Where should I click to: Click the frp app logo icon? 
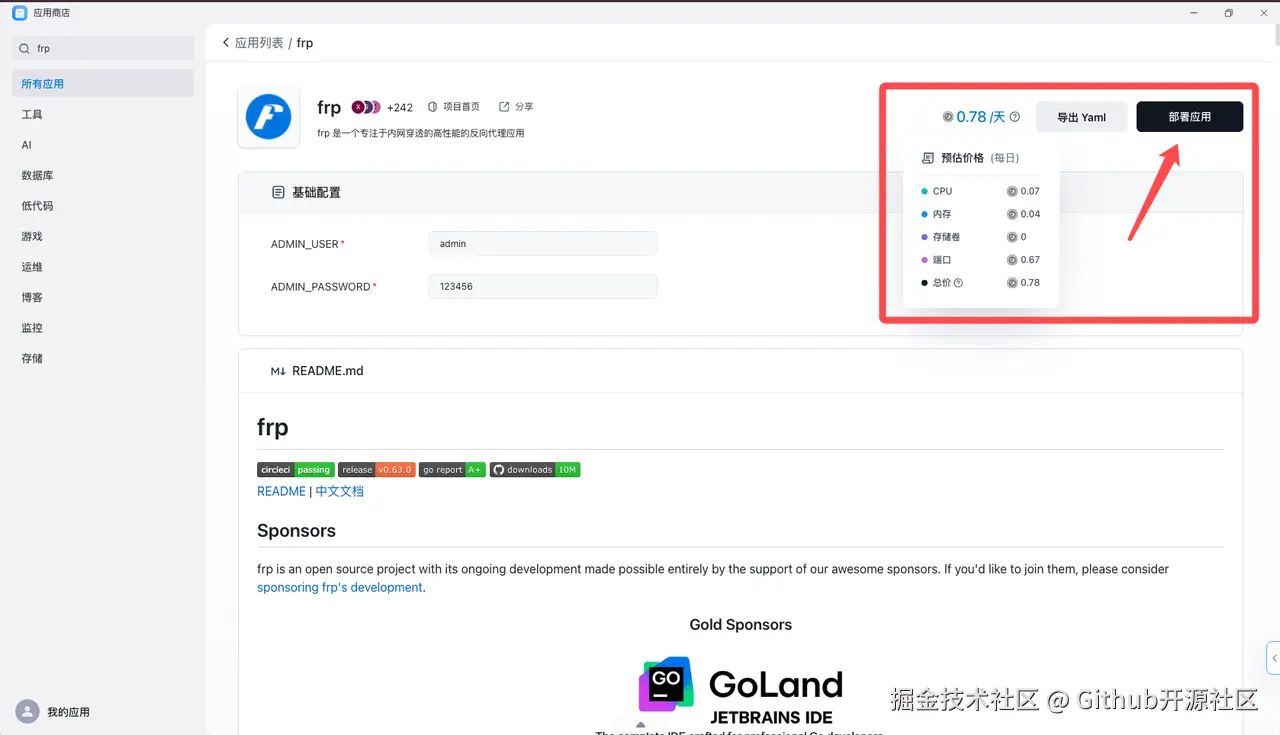click(x=268, y=117)
